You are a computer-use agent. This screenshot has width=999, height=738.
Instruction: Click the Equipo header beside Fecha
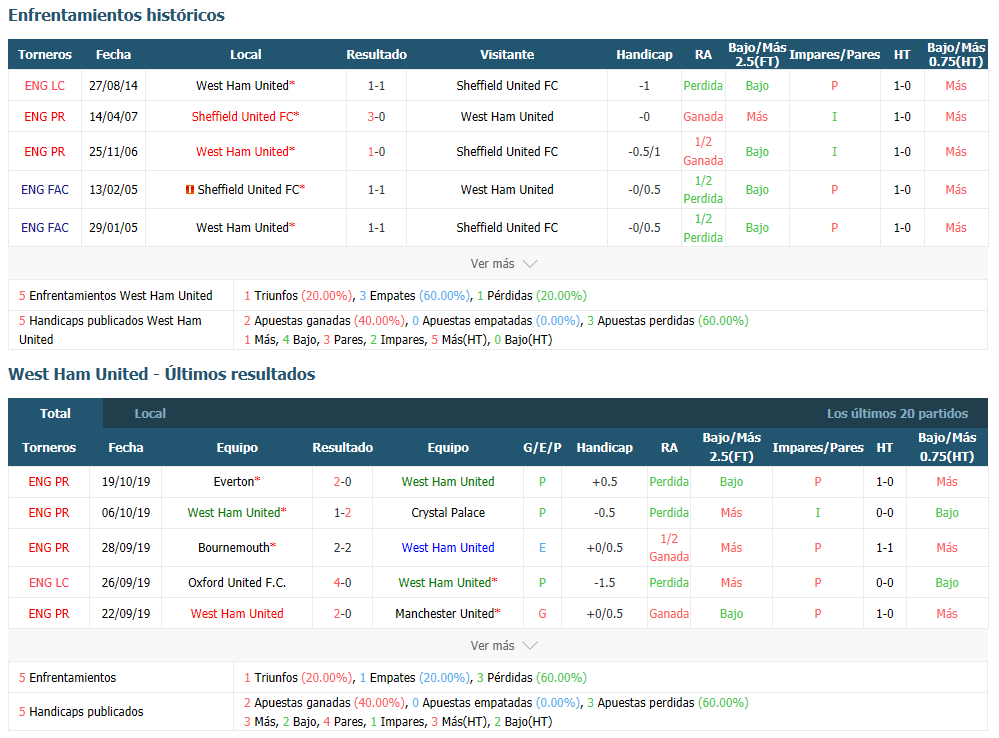tap(237, 447)
